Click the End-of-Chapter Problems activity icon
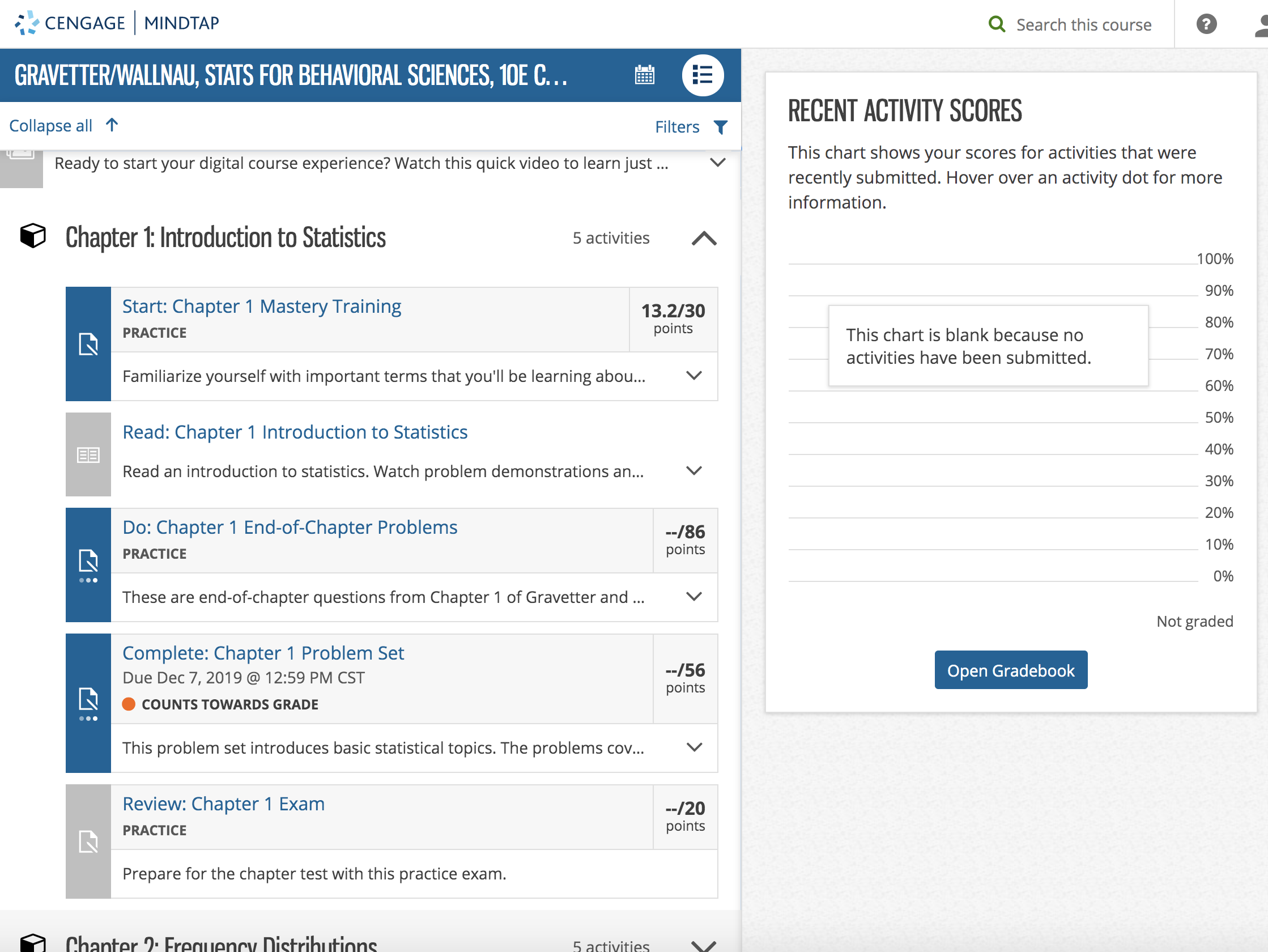The width and height of the screenshot is (1268, 952). click(88, 566)
